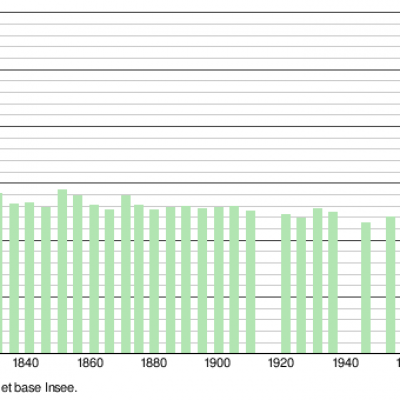Click the 1880 x-axis year label
The height and width of the screenshot is (400, 400).
(154, 363)
